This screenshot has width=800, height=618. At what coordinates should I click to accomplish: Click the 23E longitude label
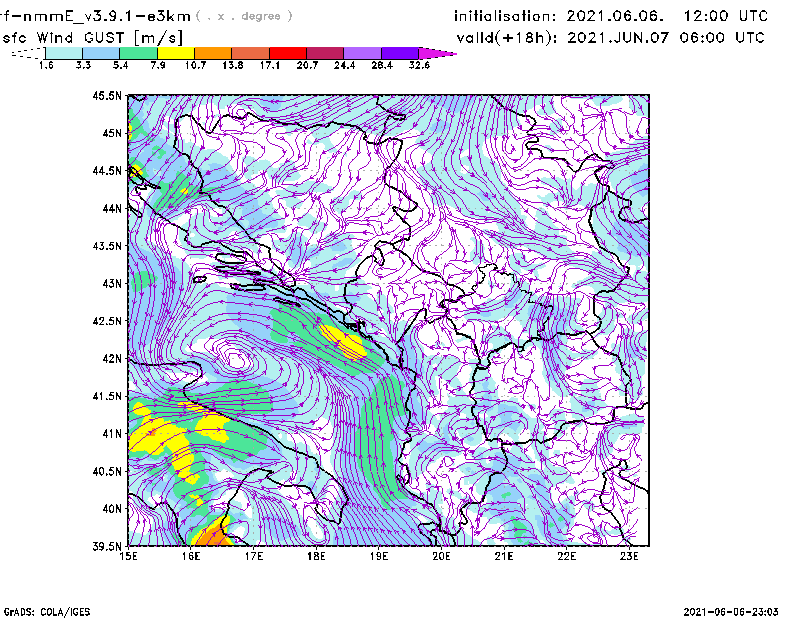[629, 556]
